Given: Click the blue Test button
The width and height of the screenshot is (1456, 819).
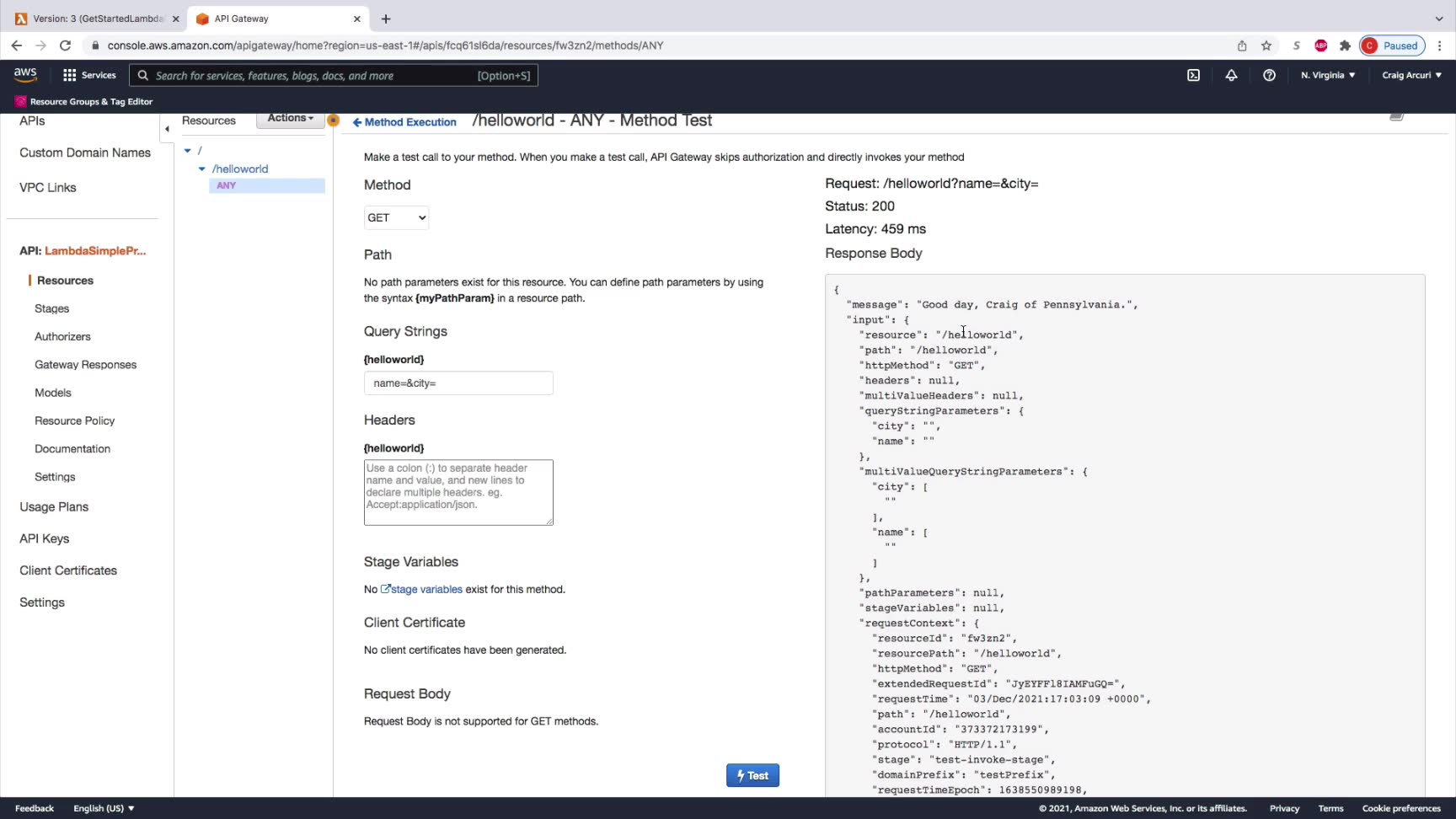Looking at the screenshot, I should (752, 775).
